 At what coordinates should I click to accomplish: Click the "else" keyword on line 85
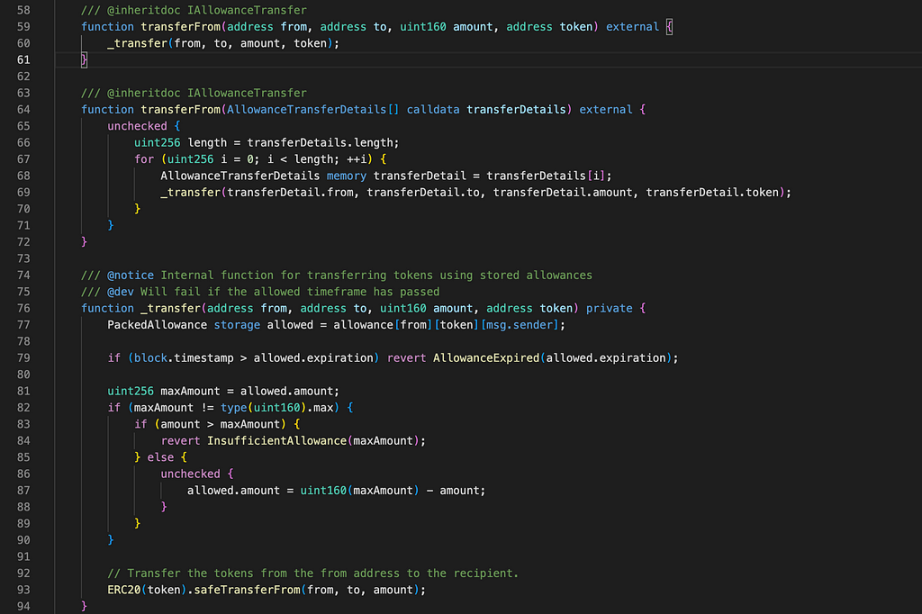coord(161,458)
